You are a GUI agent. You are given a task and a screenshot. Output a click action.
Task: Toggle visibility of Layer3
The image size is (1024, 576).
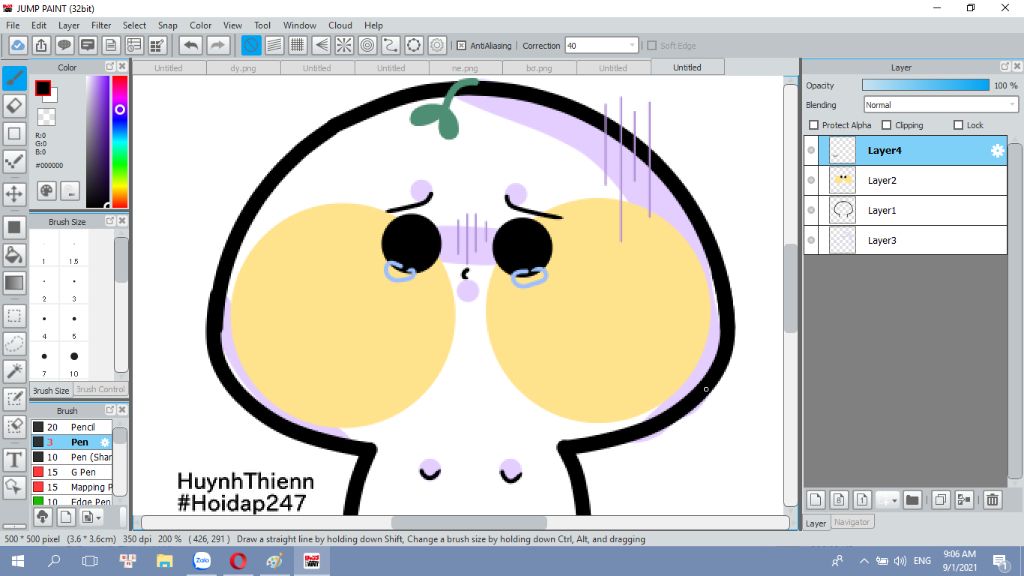811,240
